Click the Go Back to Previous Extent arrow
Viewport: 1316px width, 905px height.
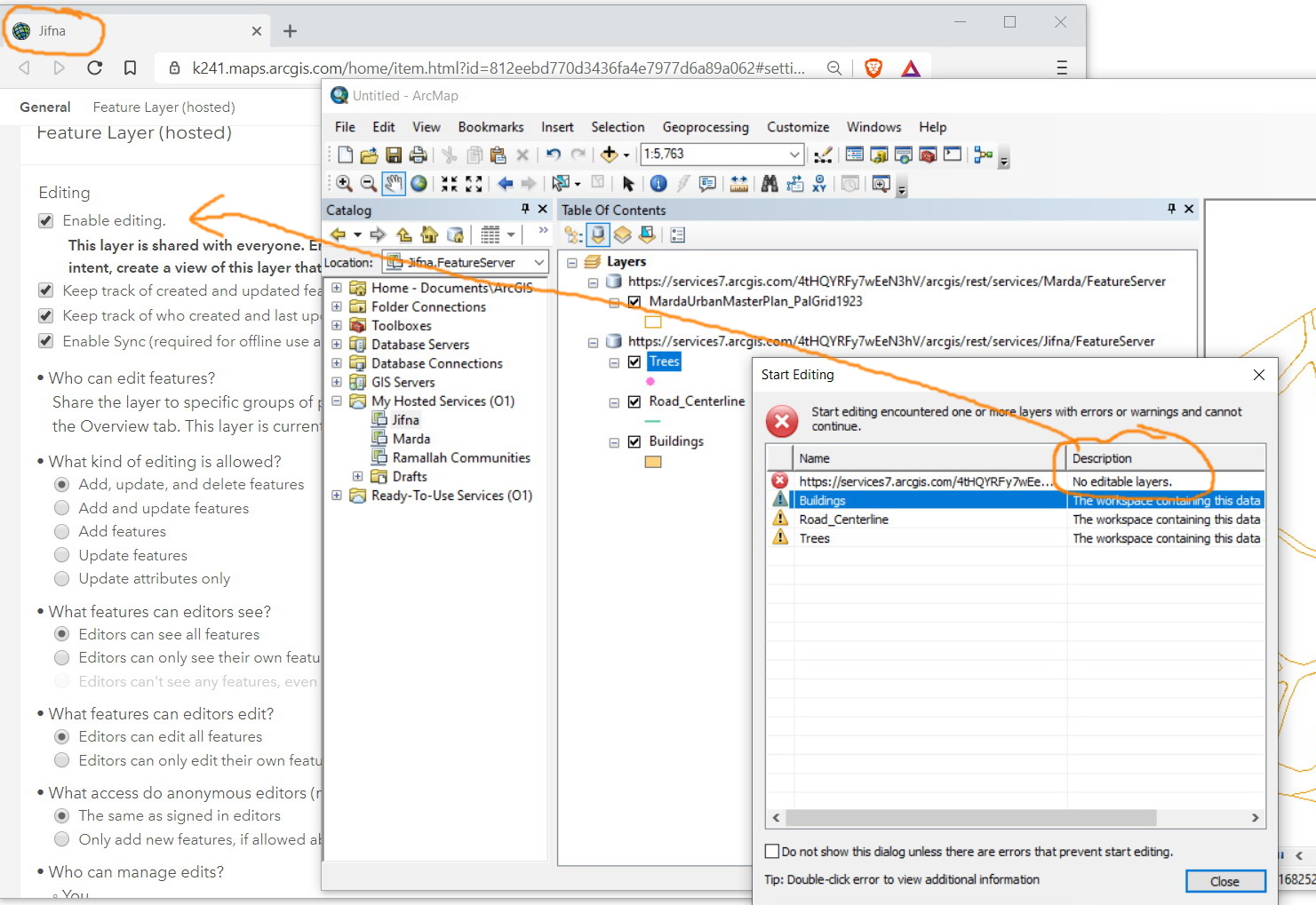(505, 184)
